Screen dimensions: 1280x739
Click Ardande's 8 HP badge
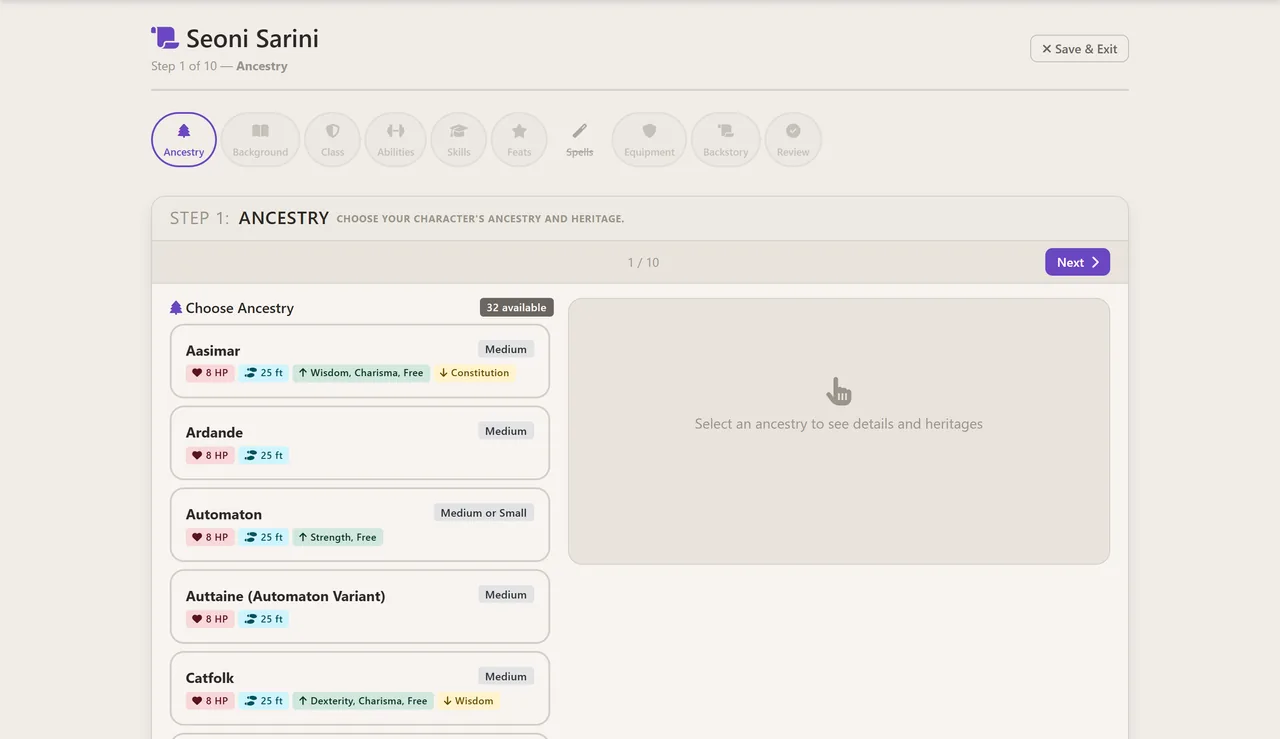click(210, 455)
